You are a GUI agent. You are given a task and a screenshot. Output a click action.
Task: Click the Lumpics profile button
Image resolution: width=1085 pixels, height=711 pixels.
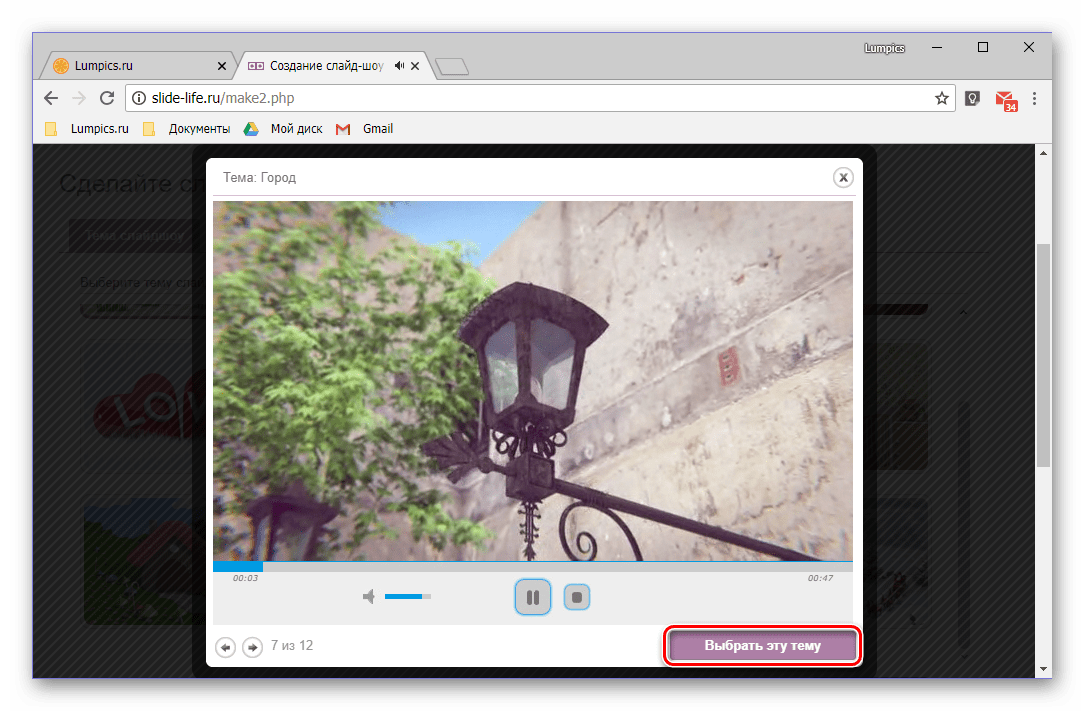click(884, 48)
